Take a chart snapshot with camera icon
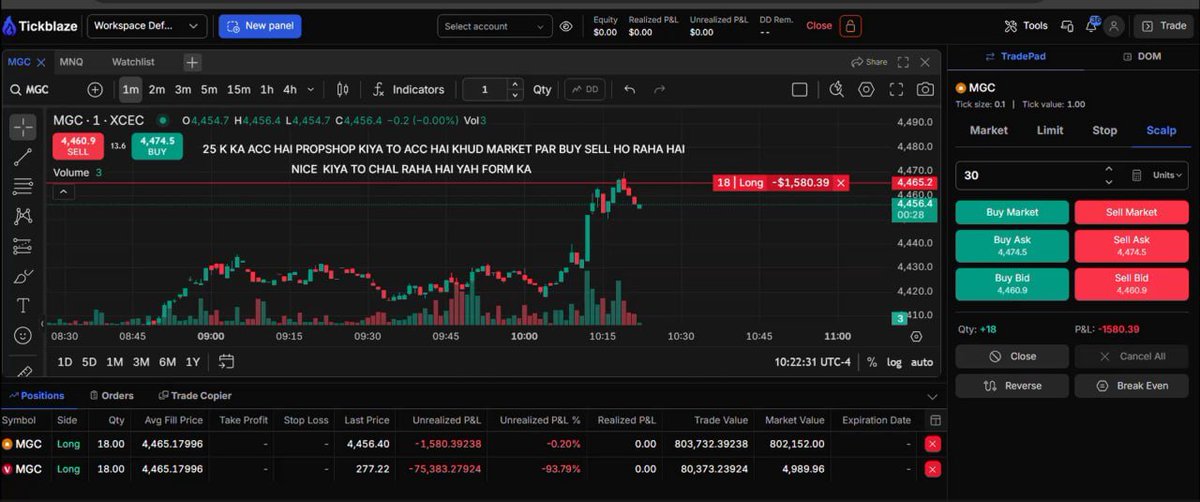 [x=926, y=89]
